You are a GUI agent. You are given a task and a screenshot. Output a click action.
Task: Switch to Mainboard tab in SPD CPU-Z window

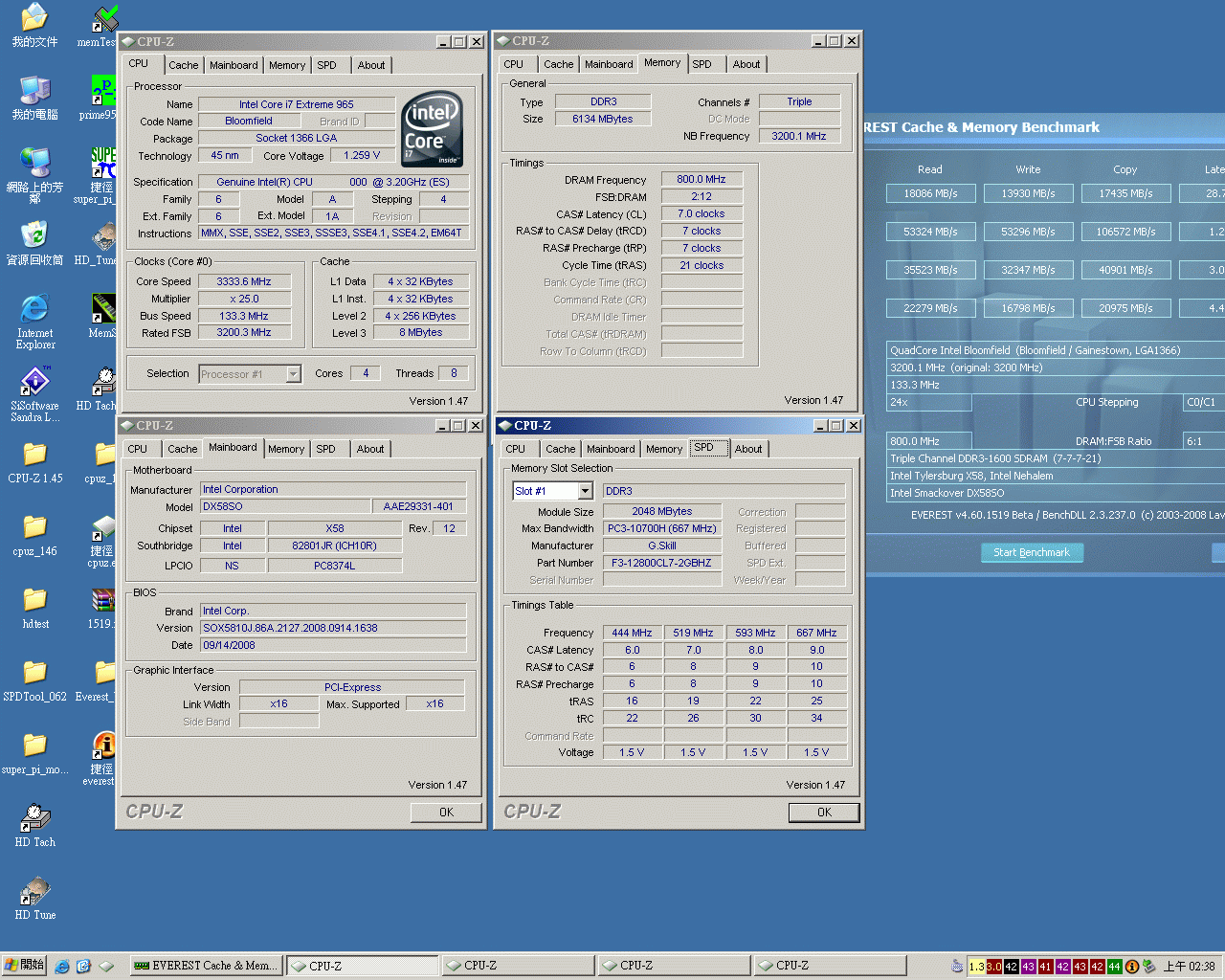tap(611, 449)
